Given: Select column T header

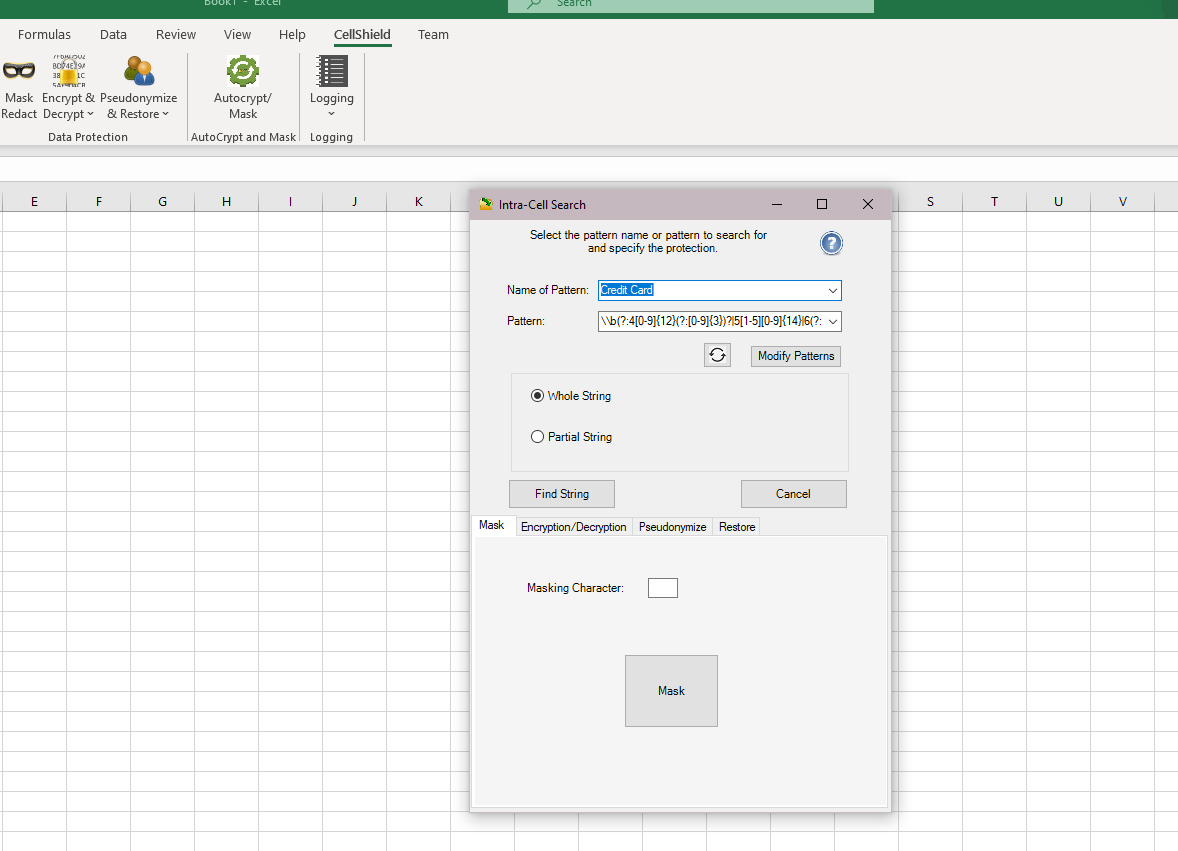Looking at the screenshot, I should 994,201.
